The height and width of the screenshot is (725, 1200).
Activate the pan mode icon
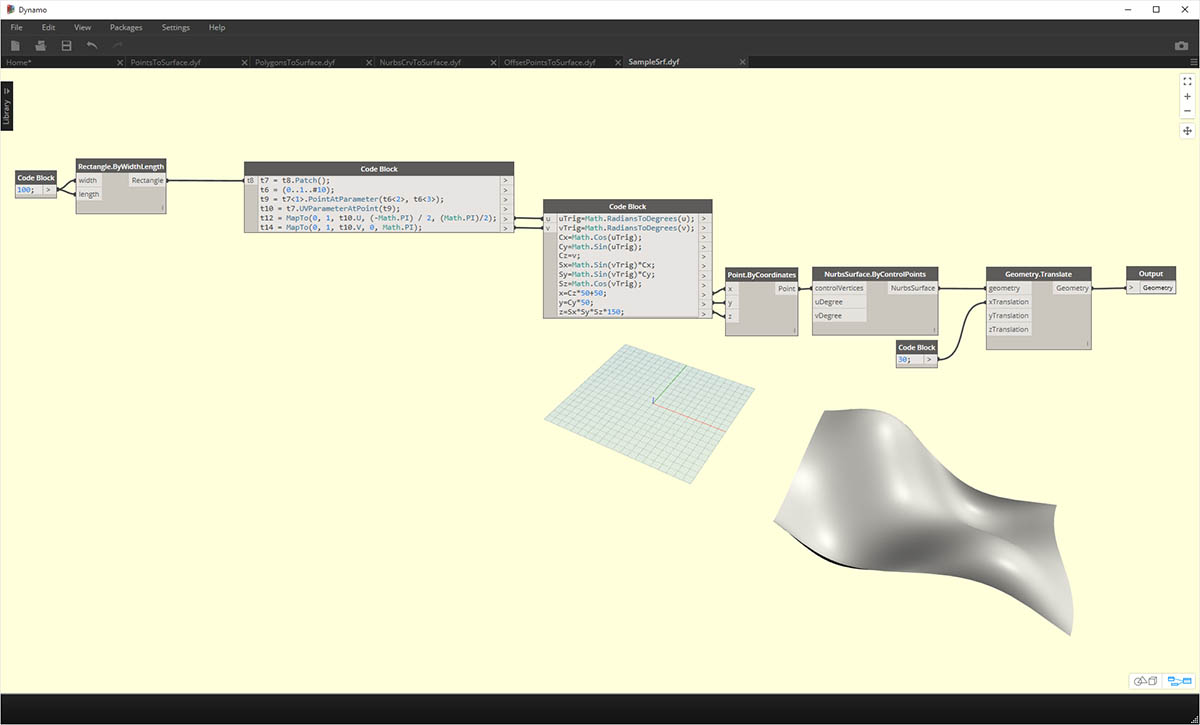(x=1187, y=131)
